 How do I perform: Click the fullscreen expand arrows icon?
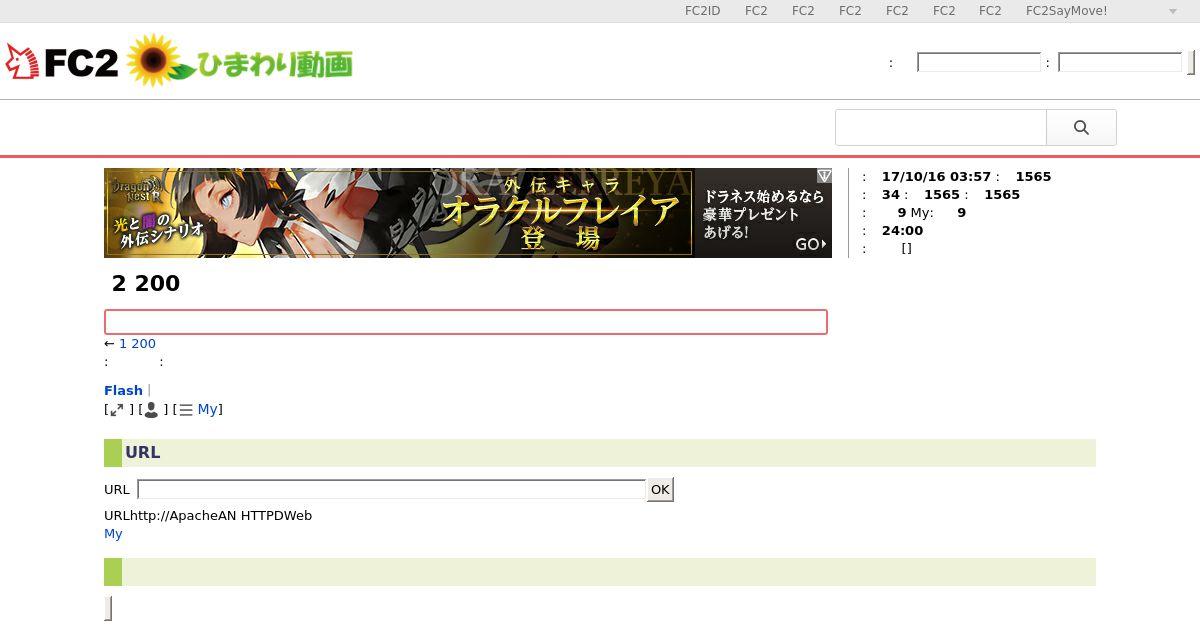(x=117, y=410)
